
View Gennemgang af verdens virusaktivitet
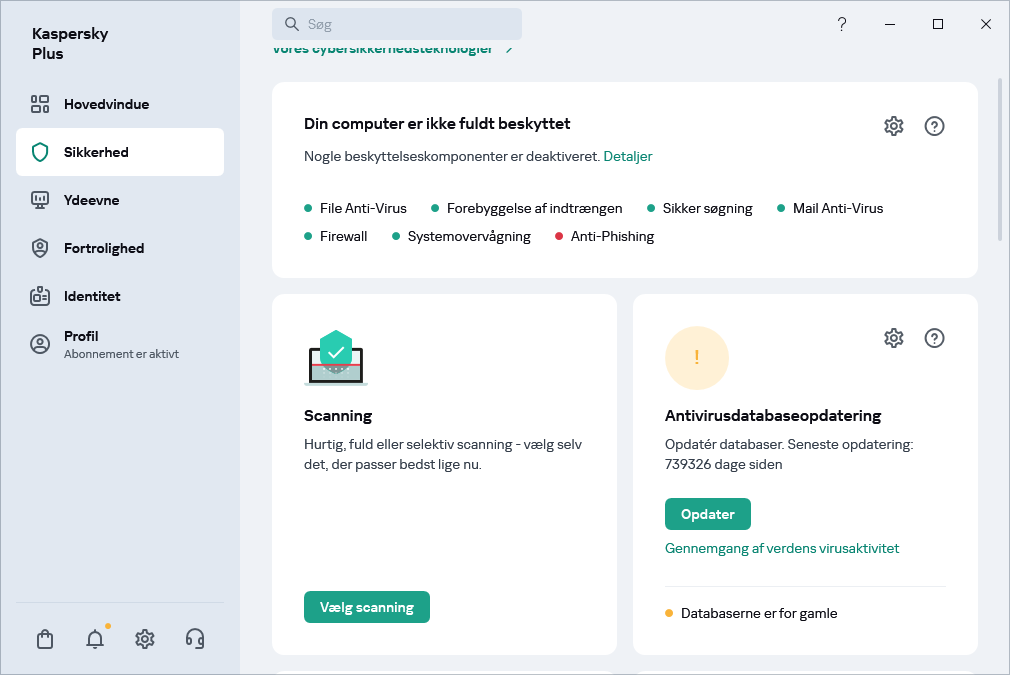(x=781, y=548)
